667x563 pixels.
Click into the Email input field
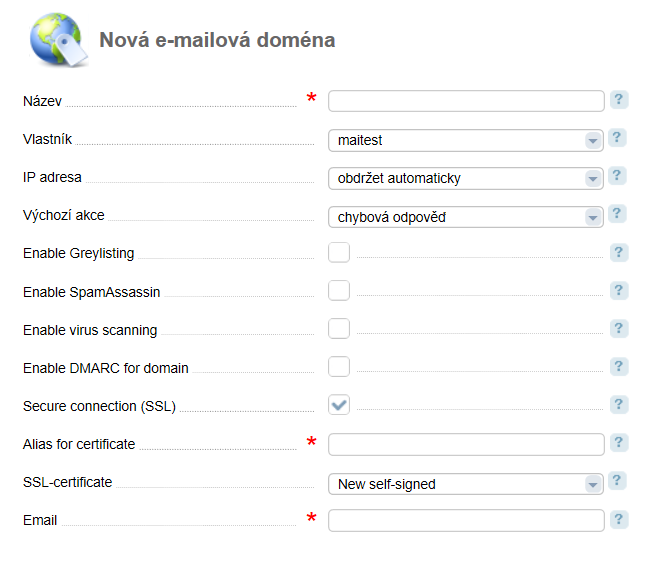(x=466, y=520)
